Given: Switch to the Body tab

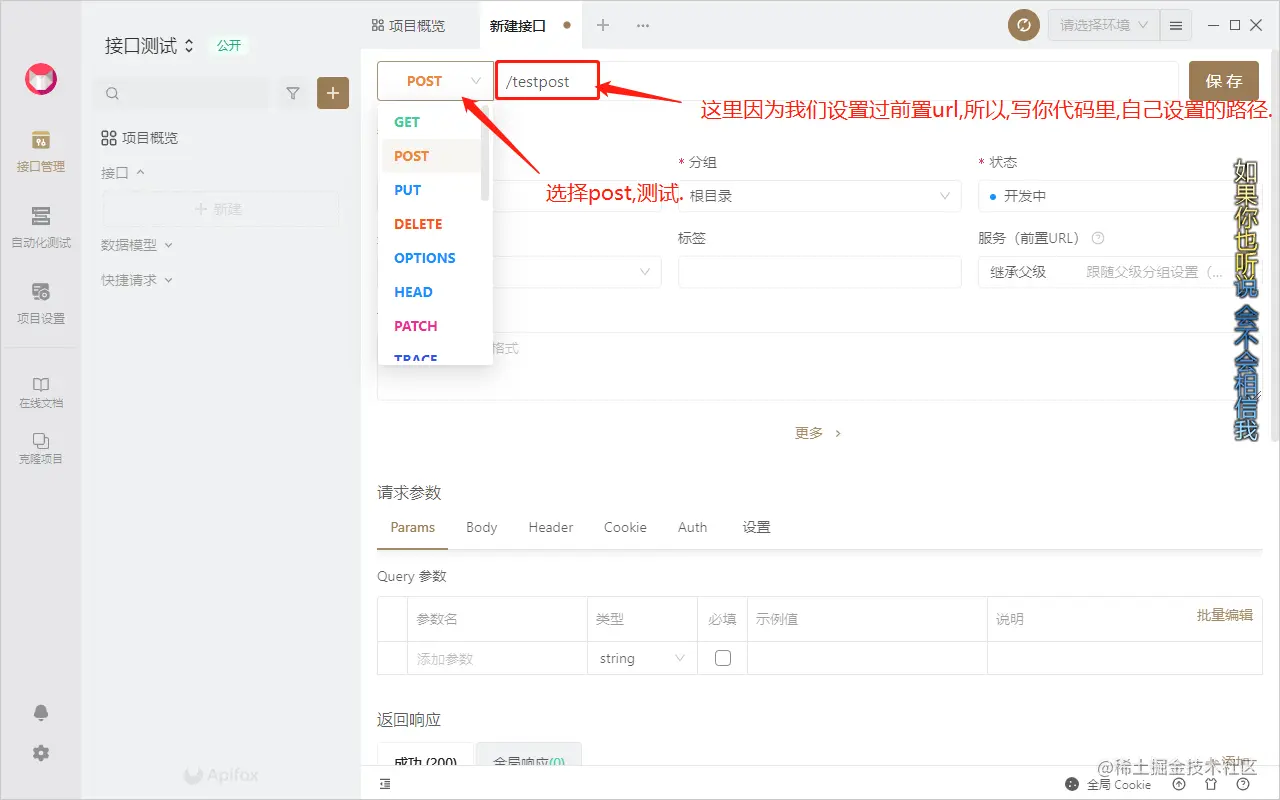Looking at the screenshot, I should coord(481,527).
